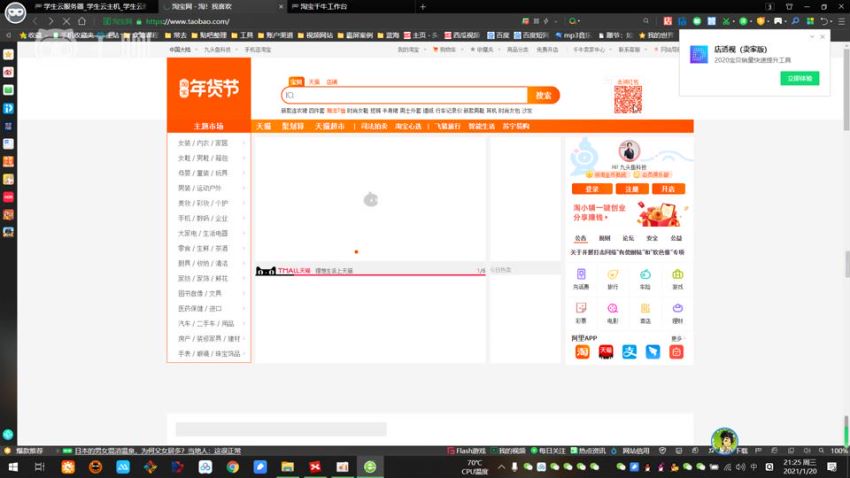Image resolution: width=850 pixels, height=478 pixels.
Task: Click the browser address bar URL
Action: pyautogui.click(x=188, y=21)
